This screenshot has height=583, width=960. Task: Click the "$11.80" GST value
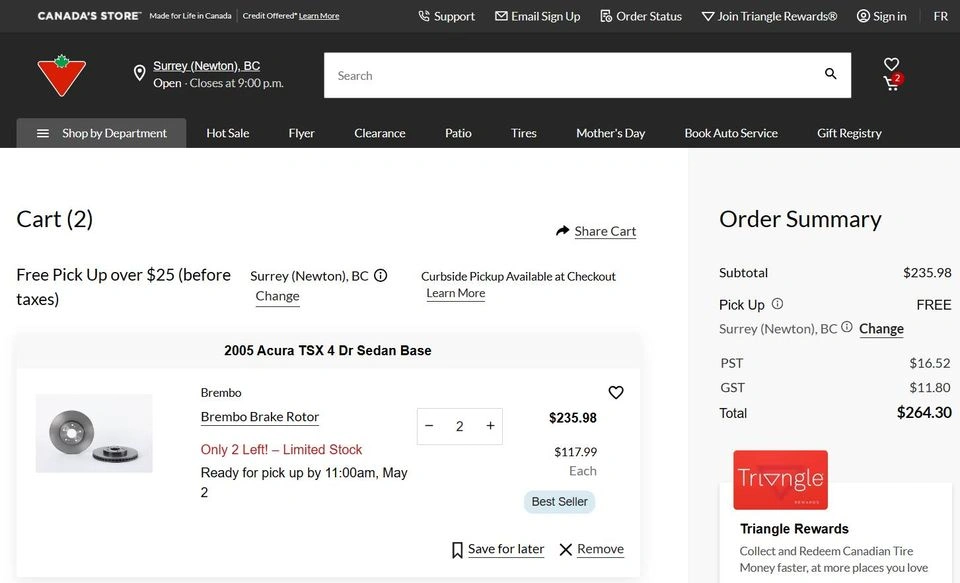[929, 388]
